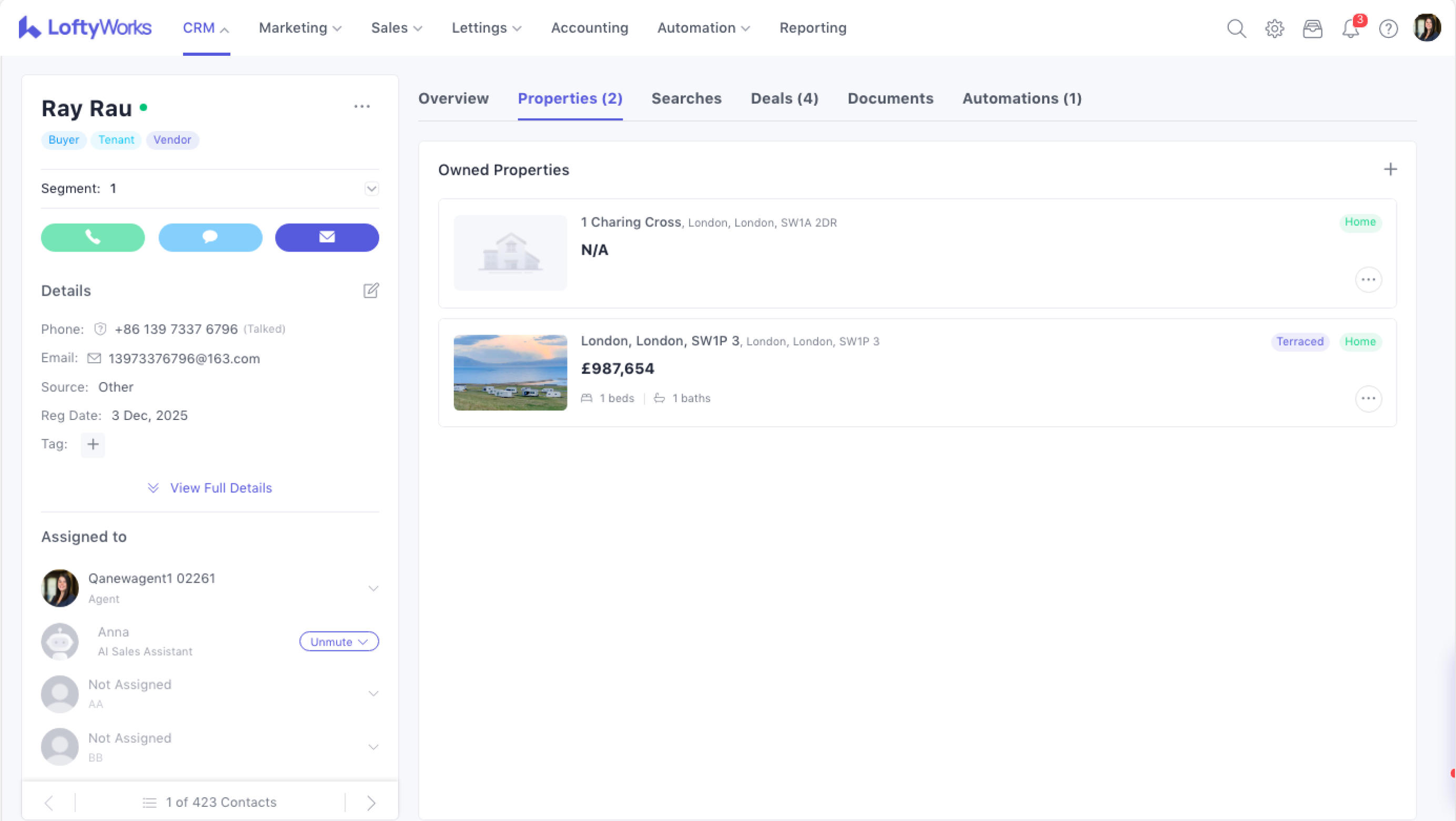Expand the Segment dropdown
Screen dimensions: 1456x821
coord(371,188)
